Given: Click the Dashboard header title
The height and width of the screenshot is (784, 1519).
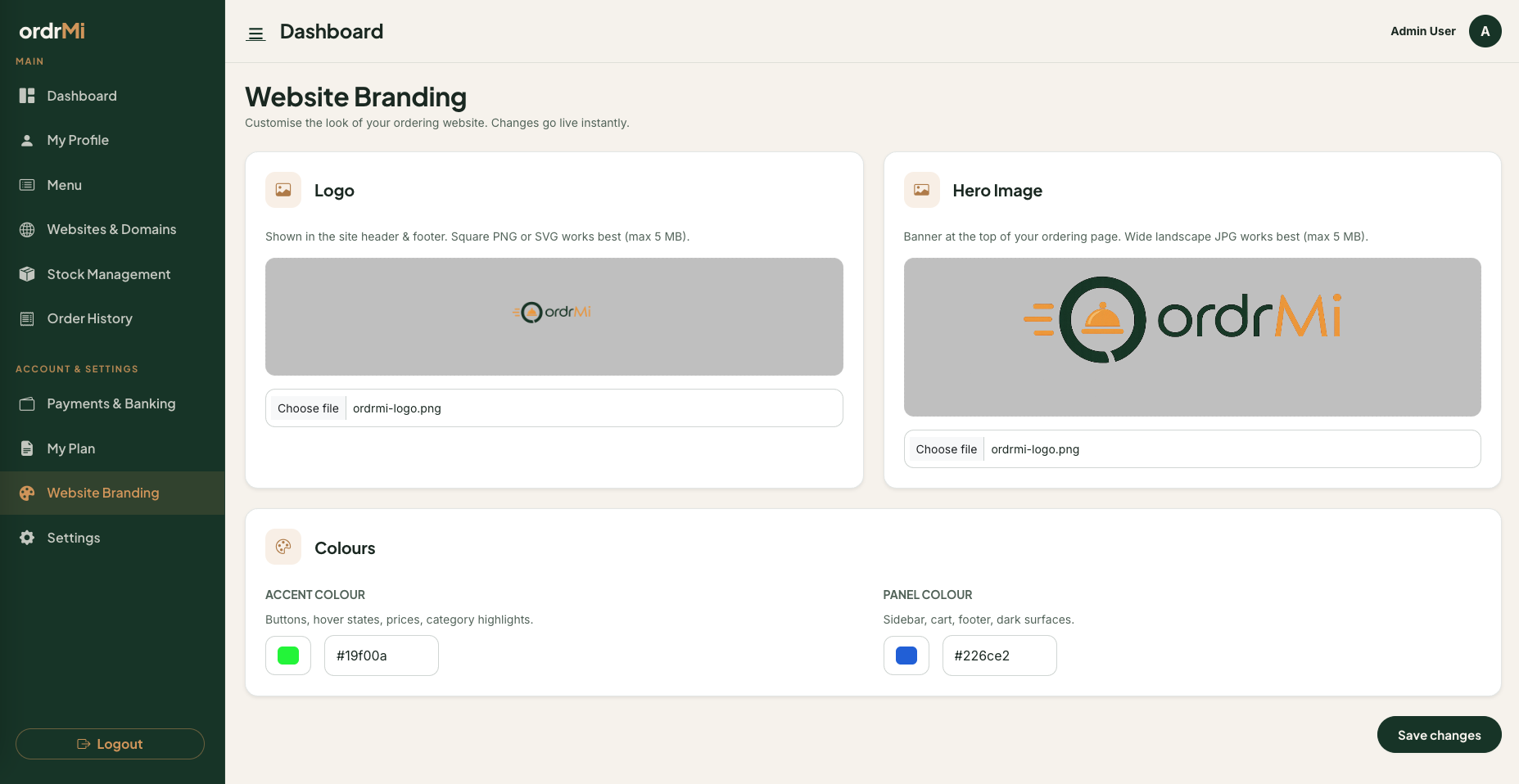Looking at the screenshot, I should pyautogui.click(x=332, y=31).
